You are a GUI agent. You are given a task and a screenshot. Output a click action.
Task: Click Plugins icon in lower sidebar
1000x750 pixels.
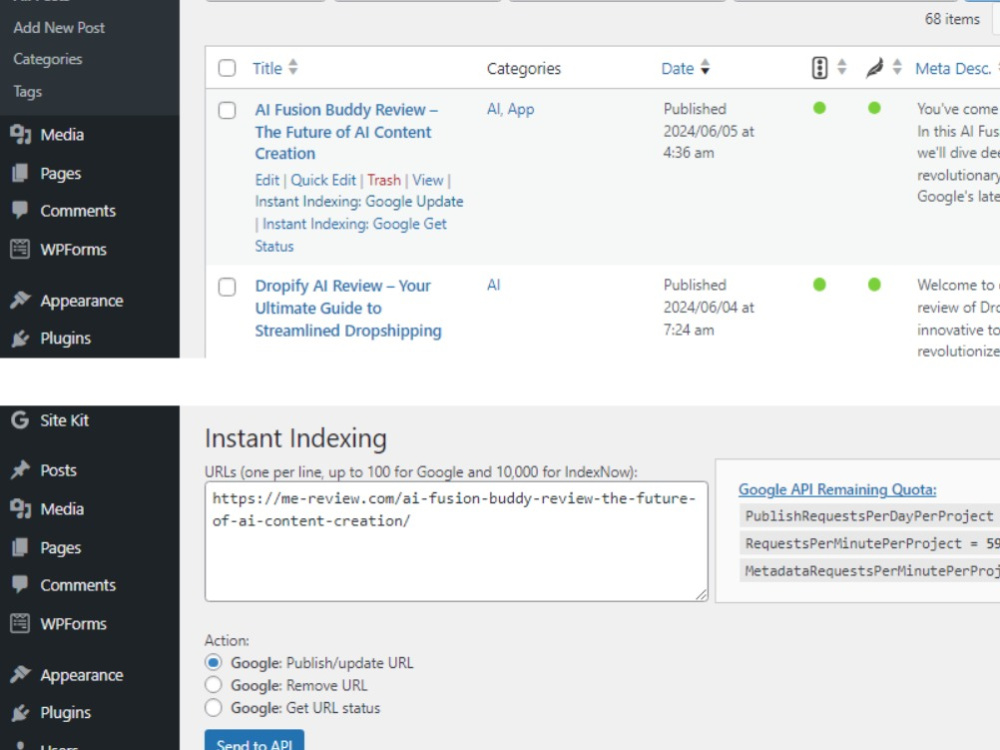point(20,712)
